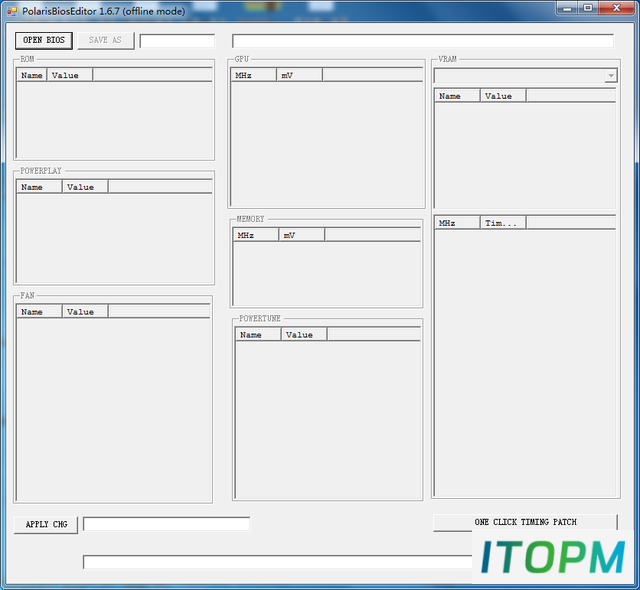Click the APPLY CHG button
Viewport: 640px width, 590px height.
(46, 525)
